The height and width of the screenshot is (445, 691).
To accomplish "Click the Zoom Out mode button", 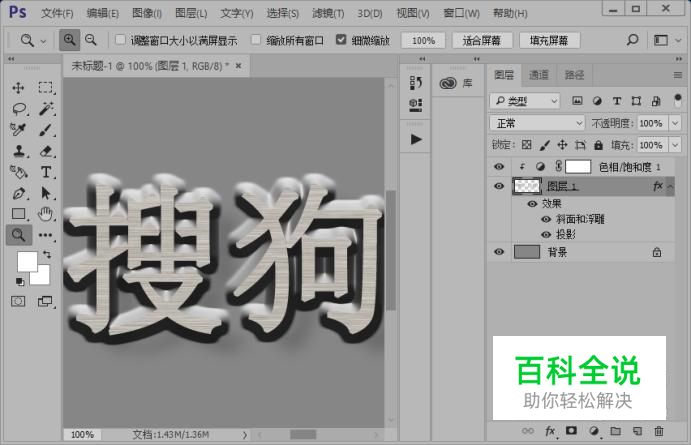I will click(91, 40).
